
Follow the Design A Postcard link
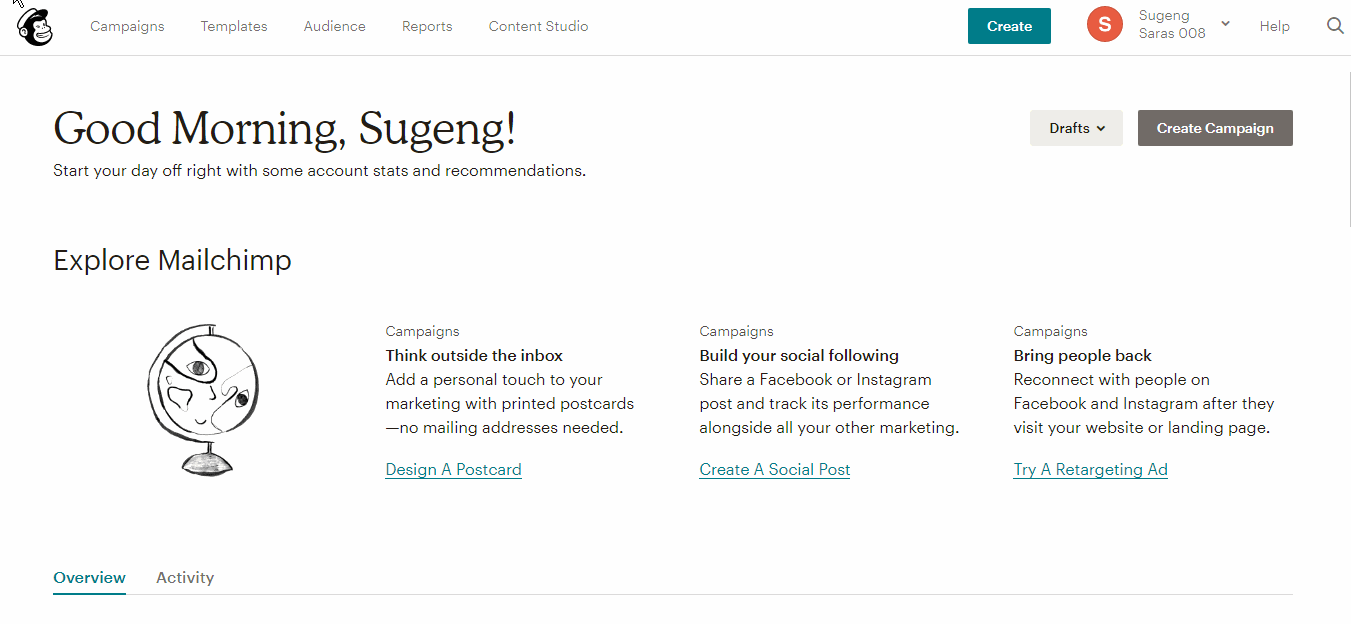pos(453,470)
